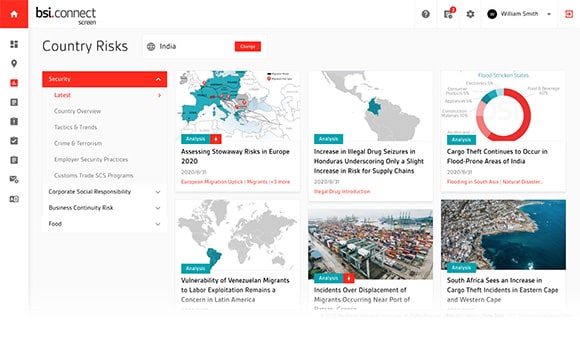Click container port aerial photo thumbnail
The width and height of the screenshot is (580, 360).
[370, 244]
